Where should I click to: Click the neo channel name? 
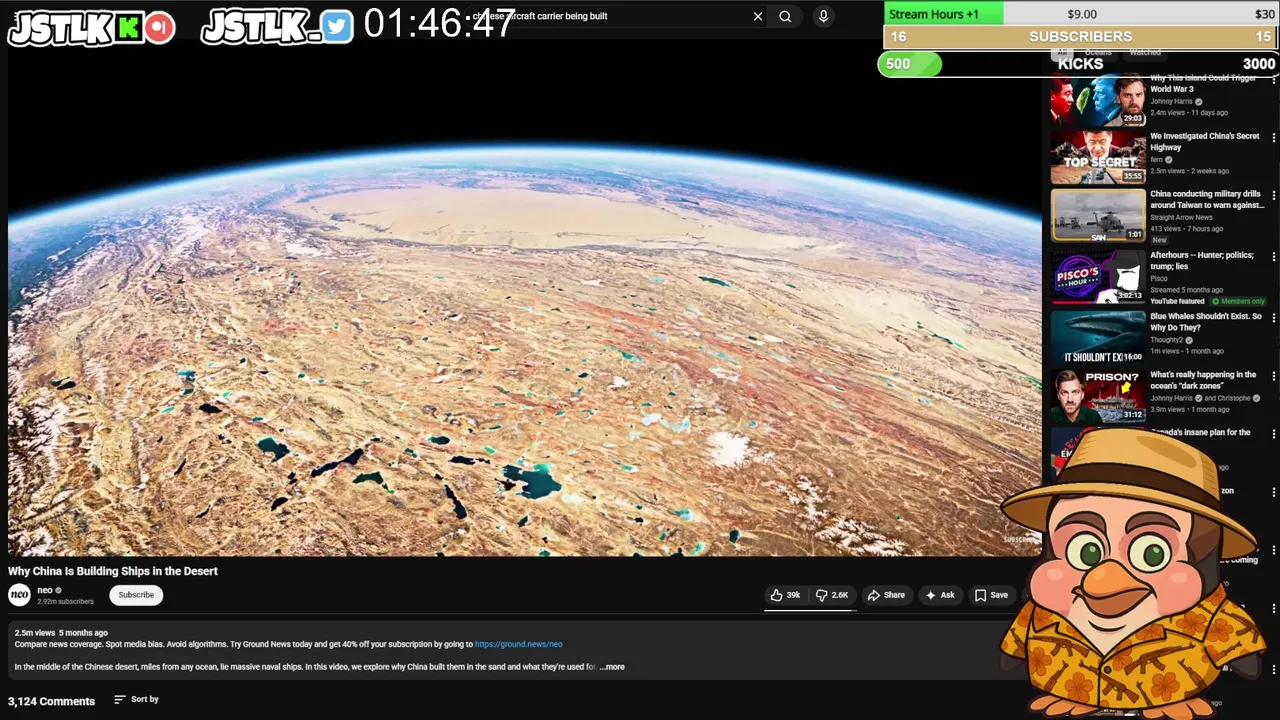[45, 590]
